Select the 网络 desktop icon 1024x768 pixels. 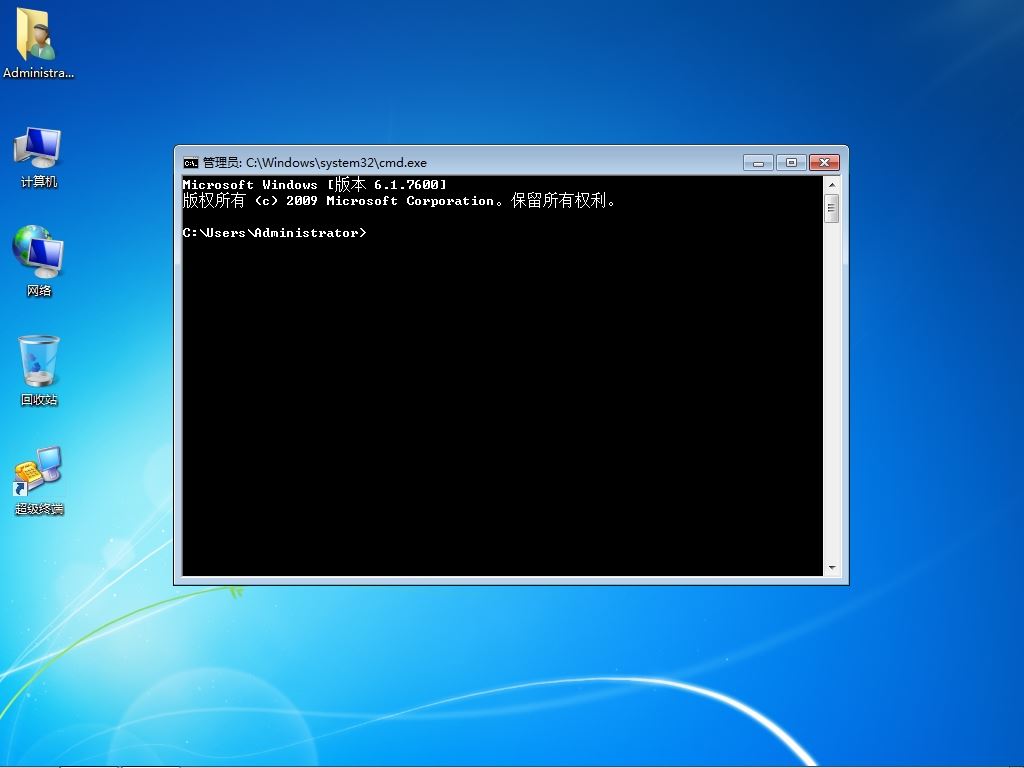coord(38,261)
